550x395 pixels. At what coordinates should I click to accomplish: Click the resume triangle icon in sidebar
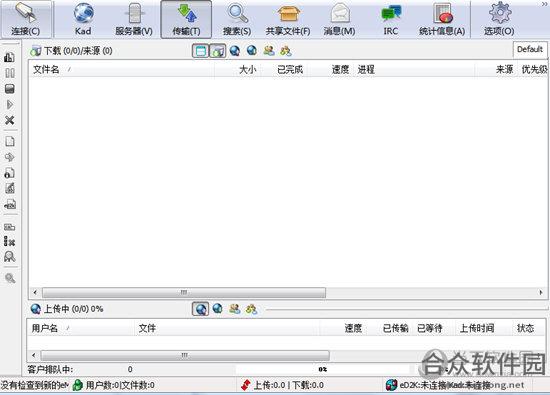tap(9, 105)
